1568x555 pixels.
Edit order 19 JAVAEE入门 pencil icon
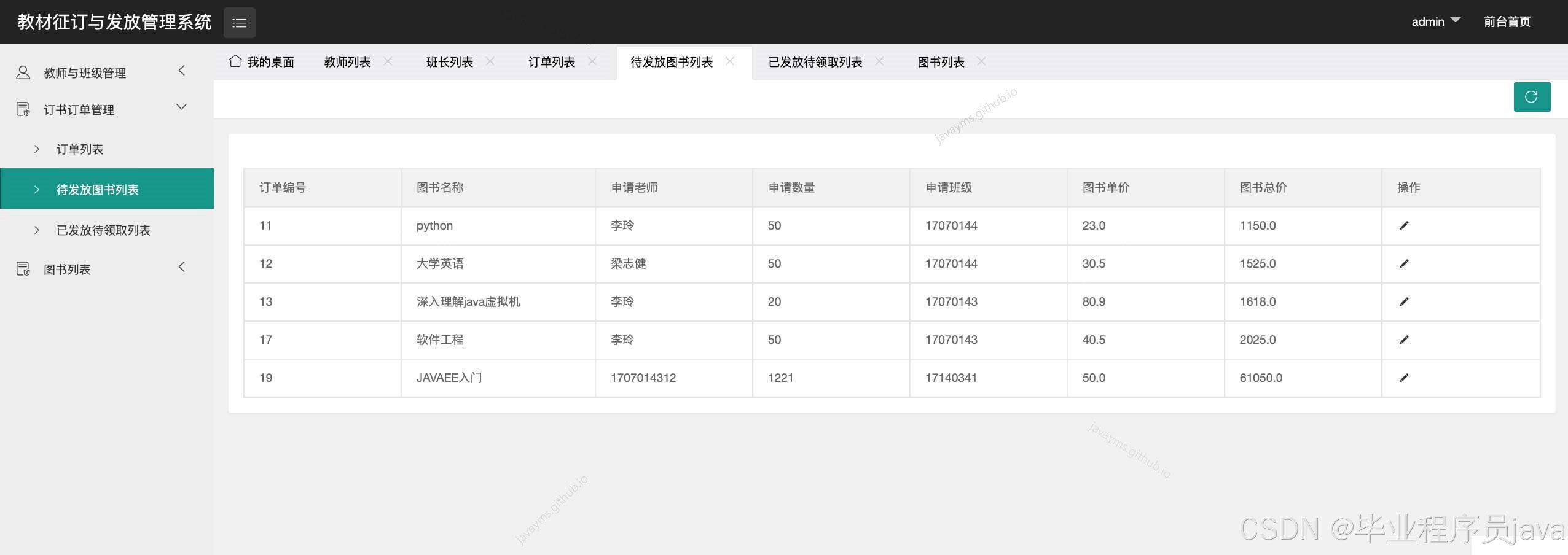pyautogui.click(x=1404, y=378)
